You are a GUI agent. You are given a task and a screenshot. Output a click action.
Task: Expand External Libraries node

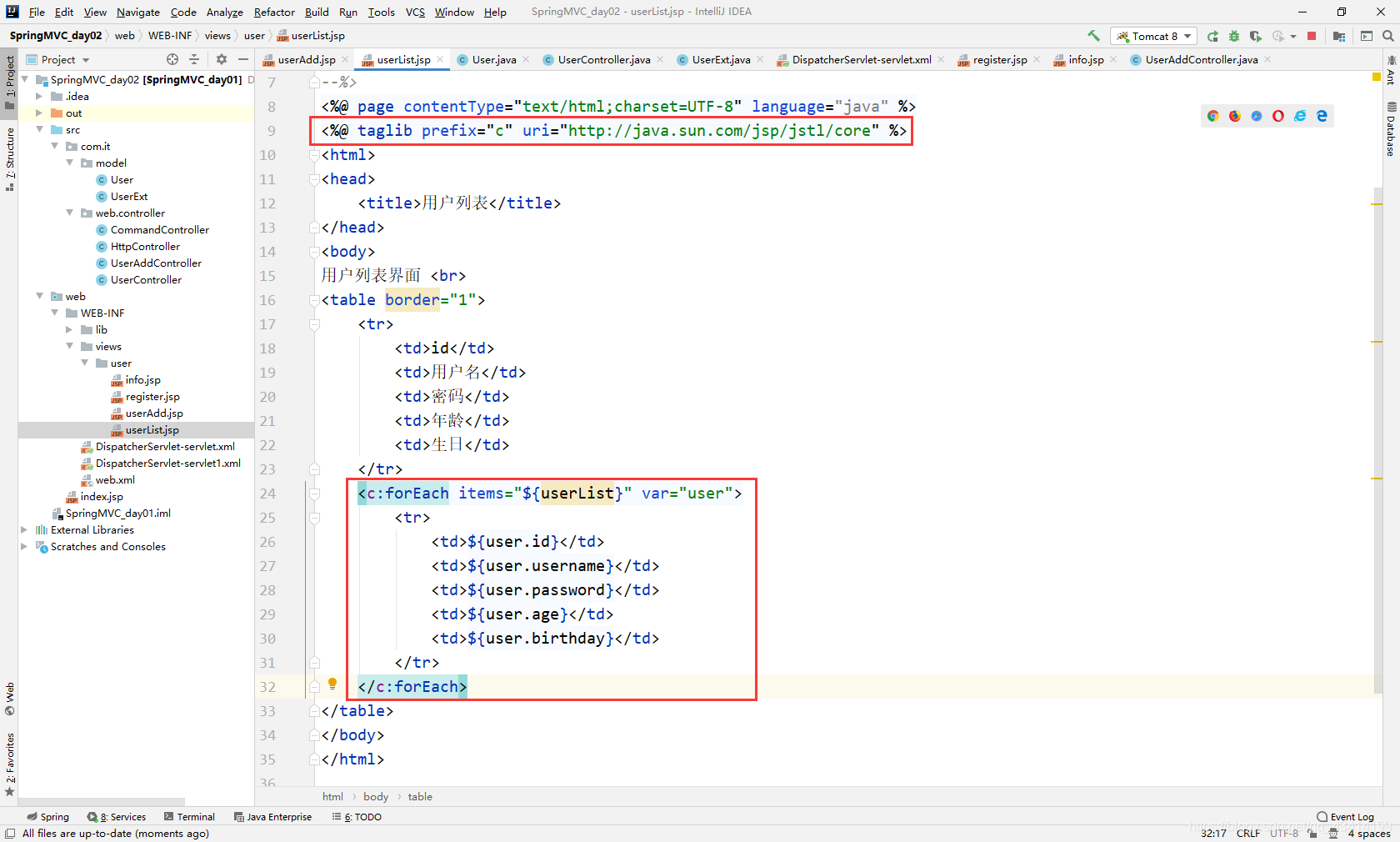(x=24, y=529)
